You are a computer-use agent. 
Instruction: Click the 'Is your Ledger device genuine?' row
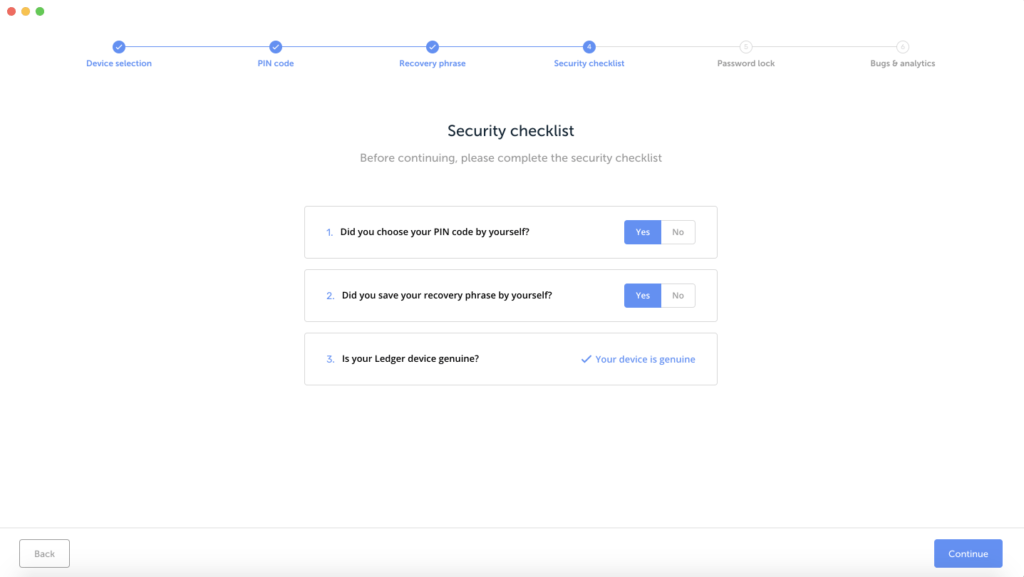(x=511, y=359)
